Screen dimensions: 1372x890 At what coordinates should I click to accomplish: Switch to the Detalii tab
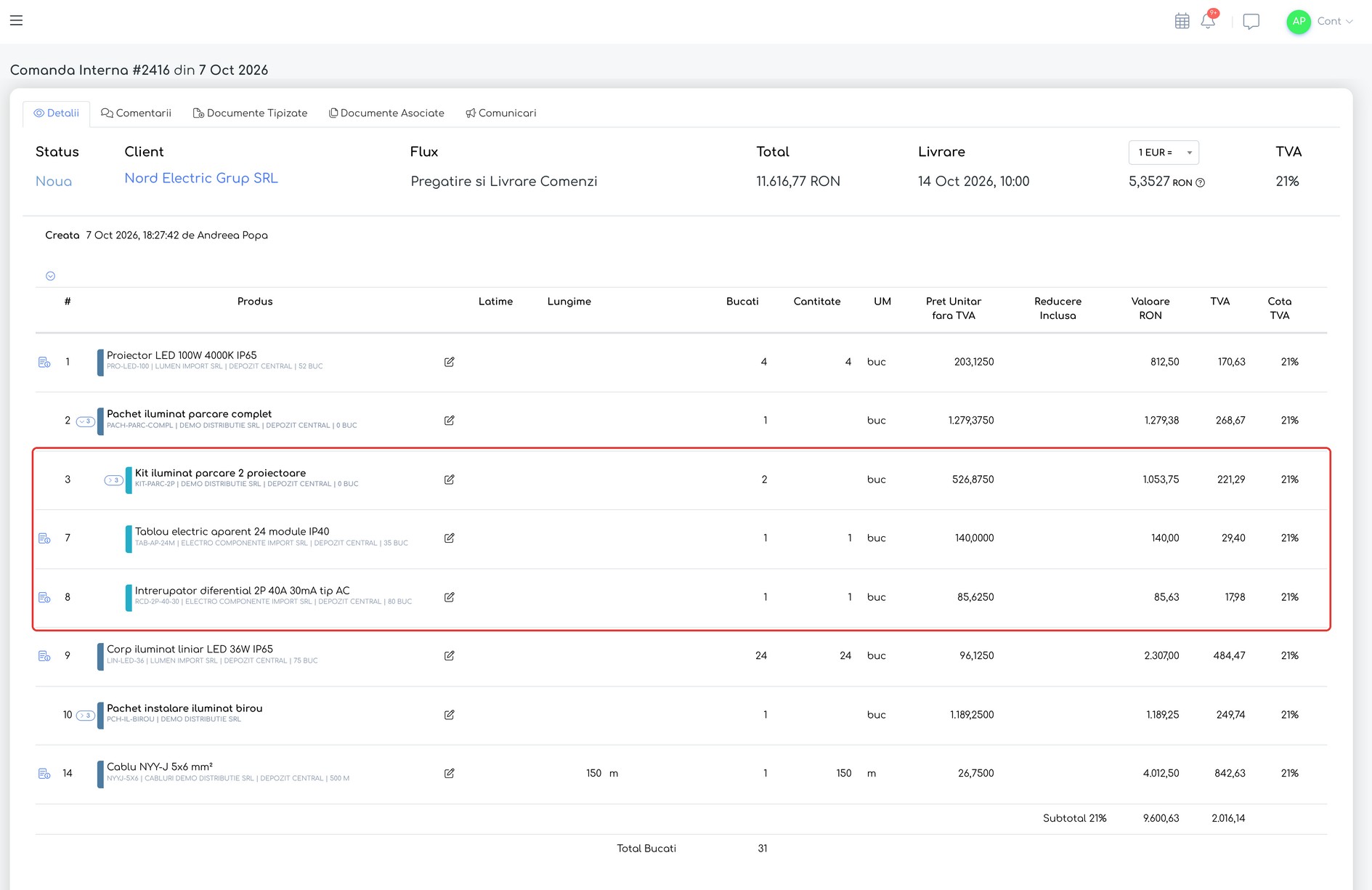[x=57, y=113]
